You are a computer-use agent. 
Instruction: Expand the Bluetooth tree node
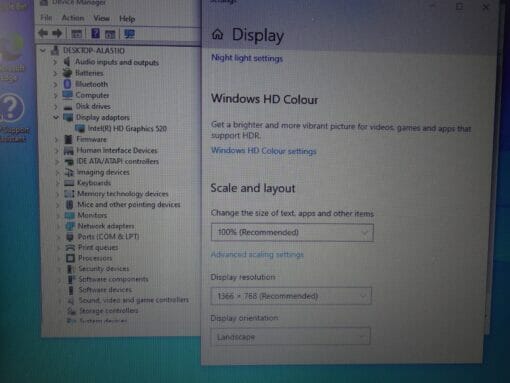[55, 84]
